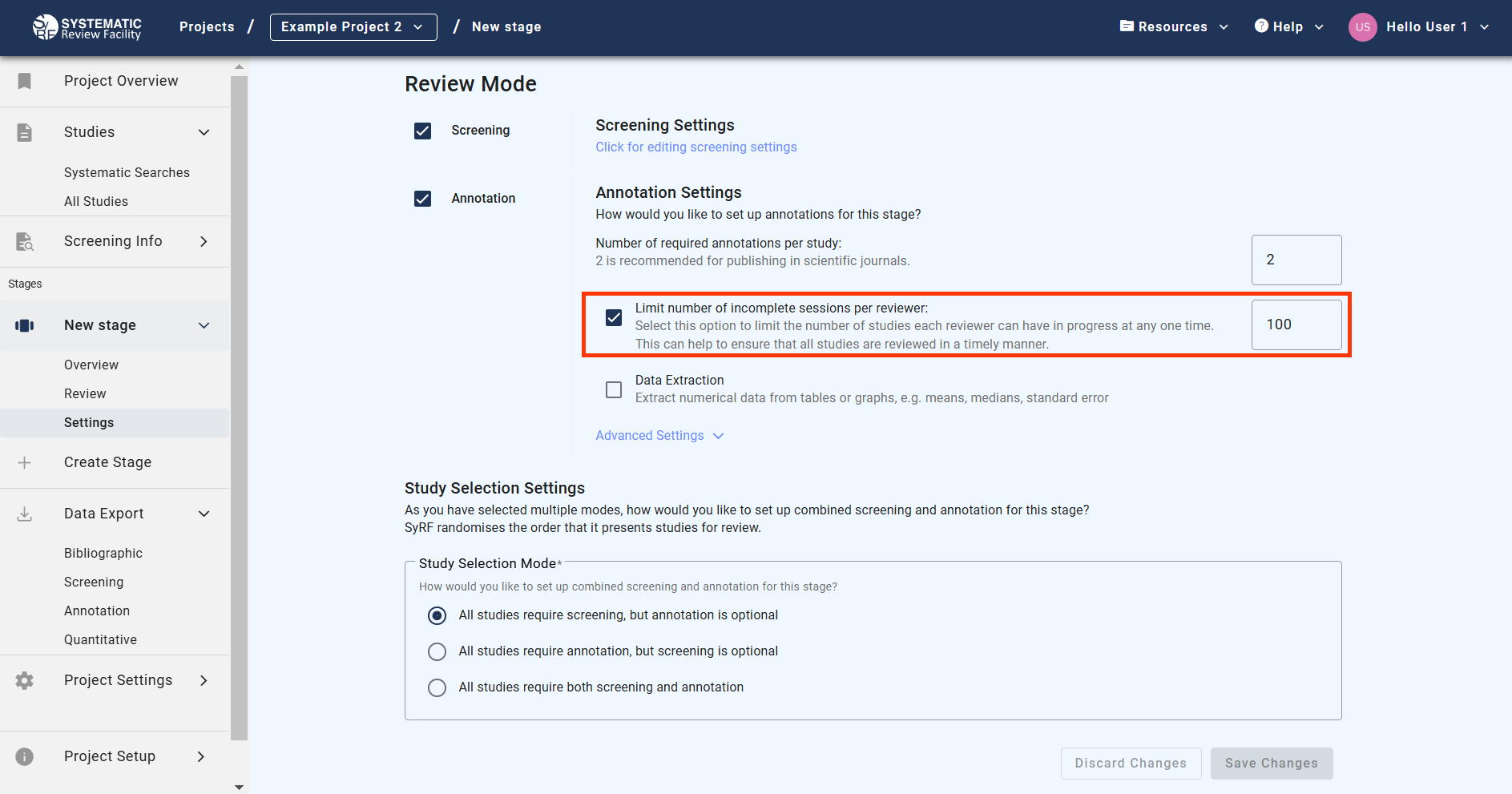1512x794 pixels.
Task: Expand Advanced Settings section
Action: [659, 436]
